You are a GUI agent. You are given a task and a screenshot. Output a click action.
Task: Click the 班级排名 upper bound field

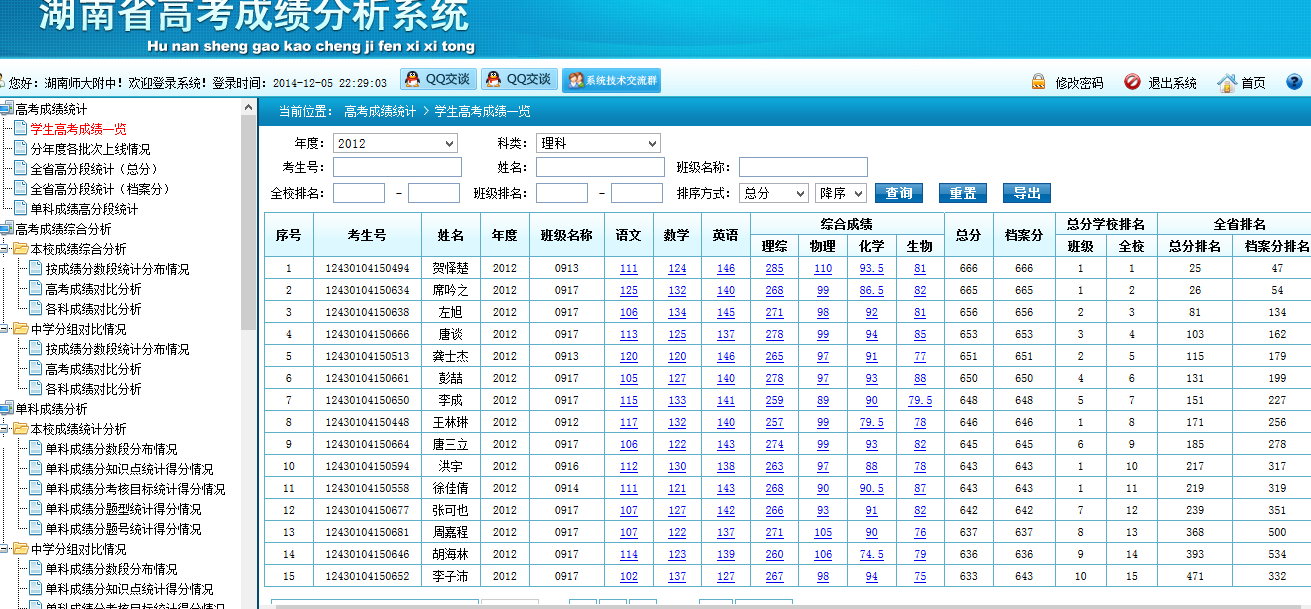click(637, 193)
